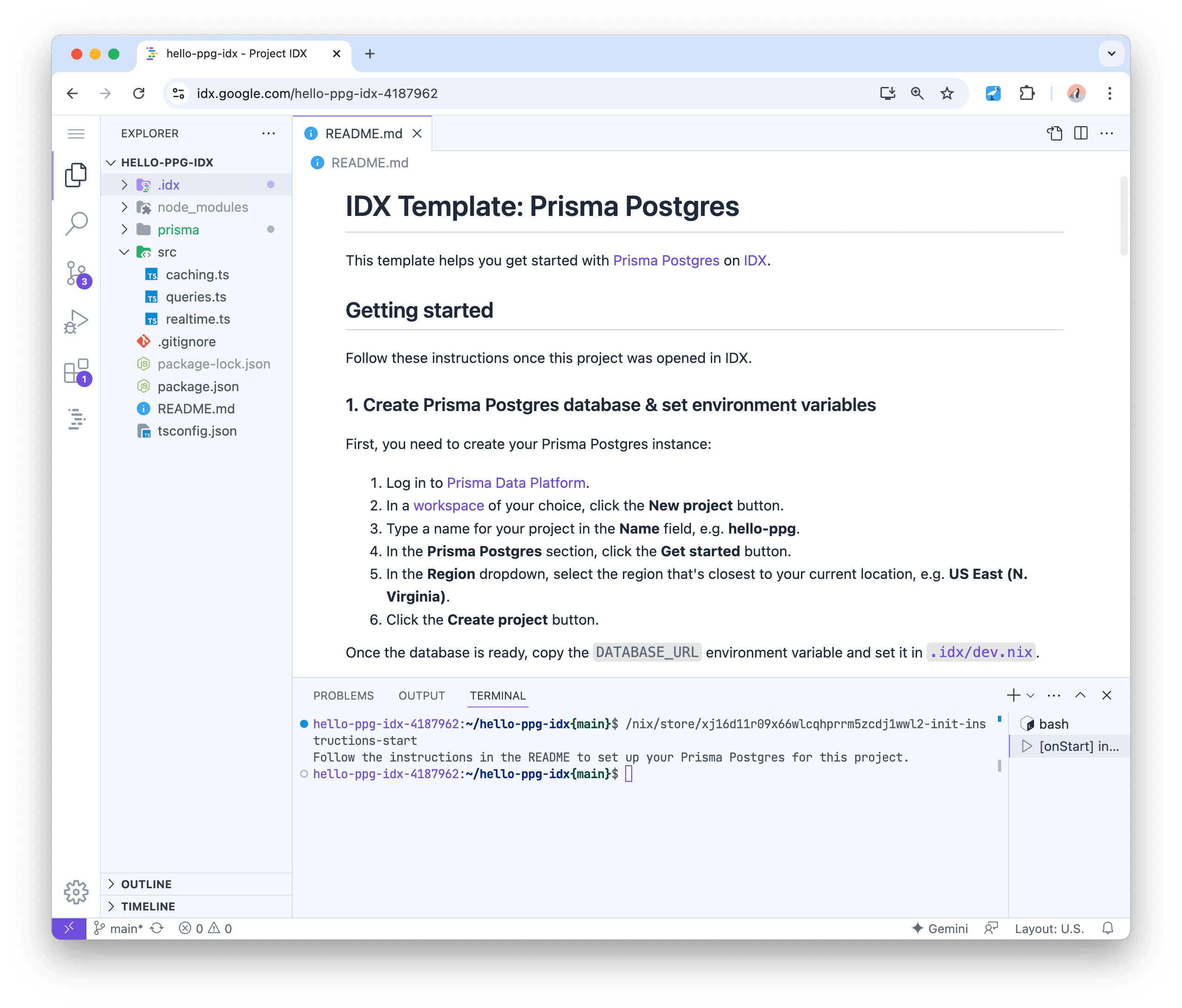Image resolution: width=1182 pixels, height=1008 pixels.
Task: Open the Prisma Data Platform link
Action: 516,483
